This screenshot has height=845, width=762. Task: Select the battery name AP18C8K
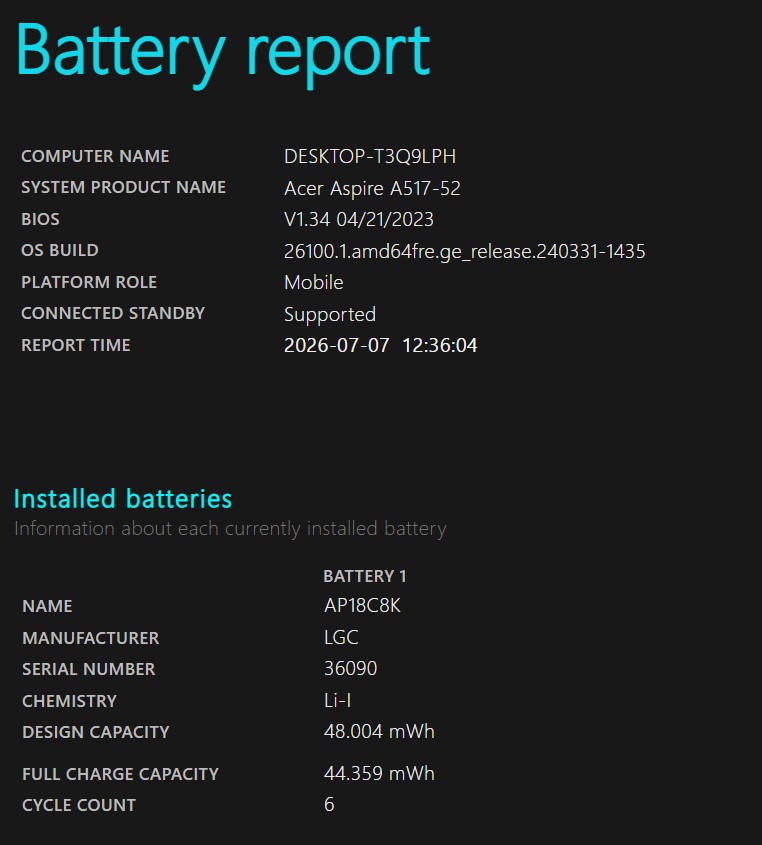tap(362, 606)
